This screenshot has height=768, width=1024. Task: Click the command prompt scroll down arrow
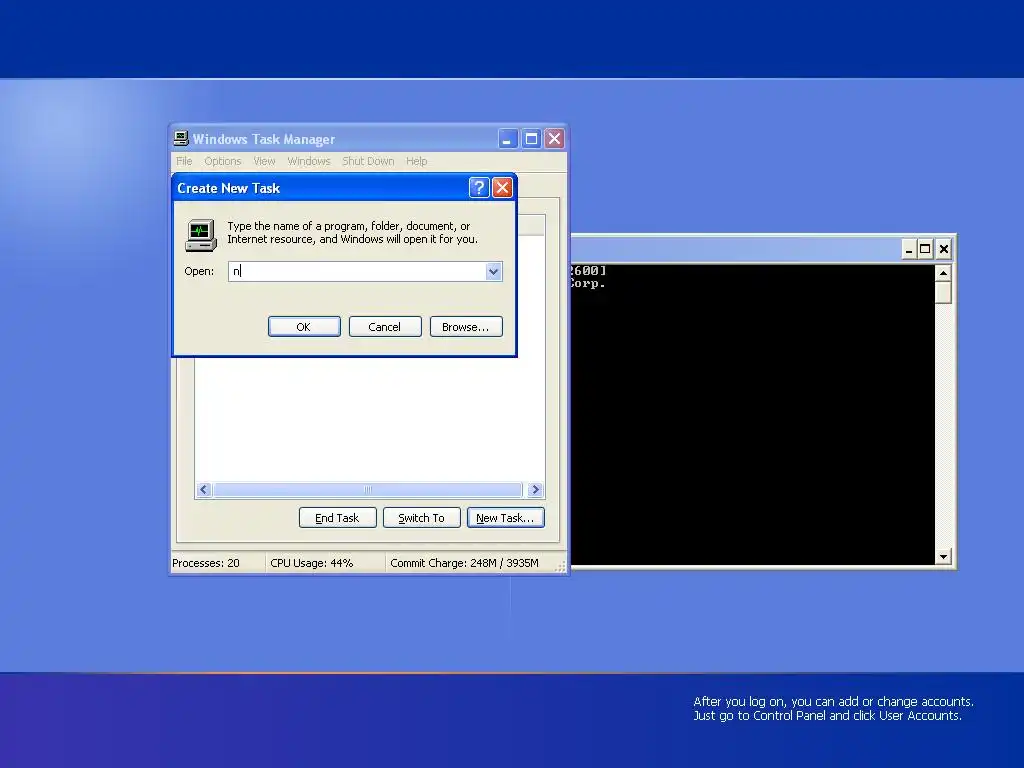[943, 557]
